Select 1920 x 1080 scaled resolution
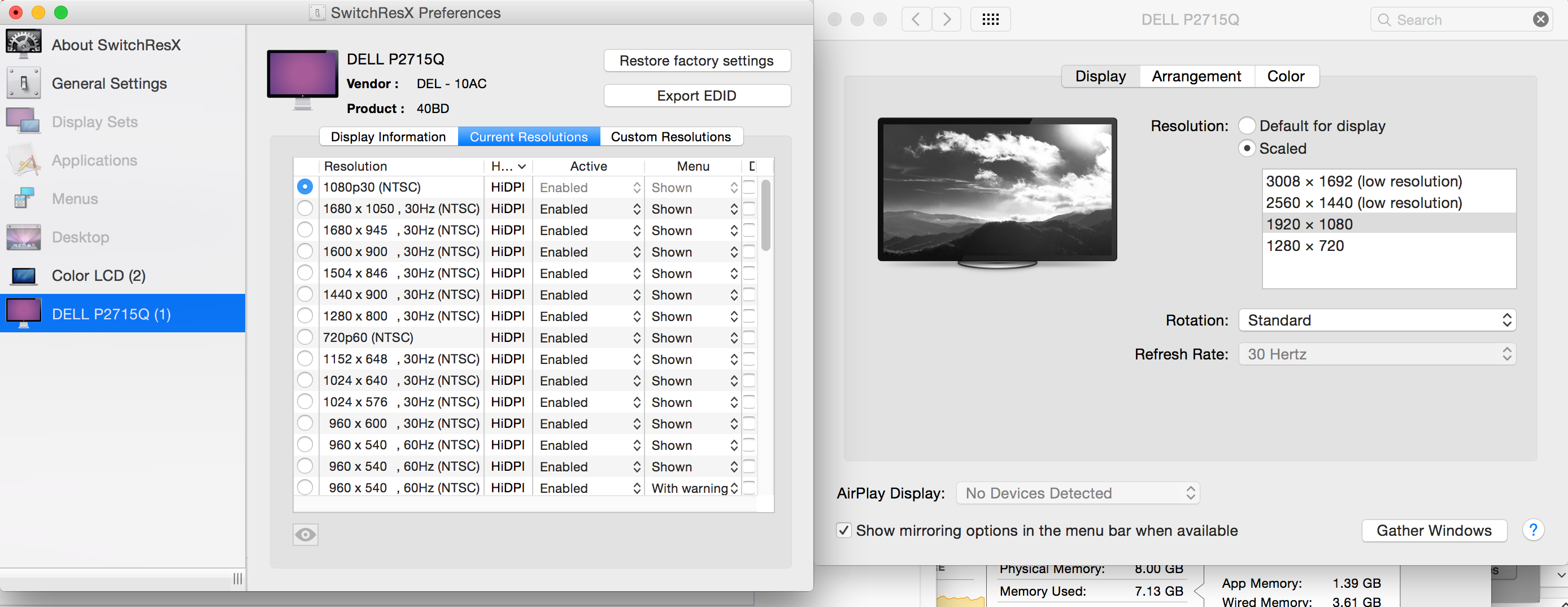This screenshot has height=607, width=1568. pyautogui.click(x=1389, y=224)
